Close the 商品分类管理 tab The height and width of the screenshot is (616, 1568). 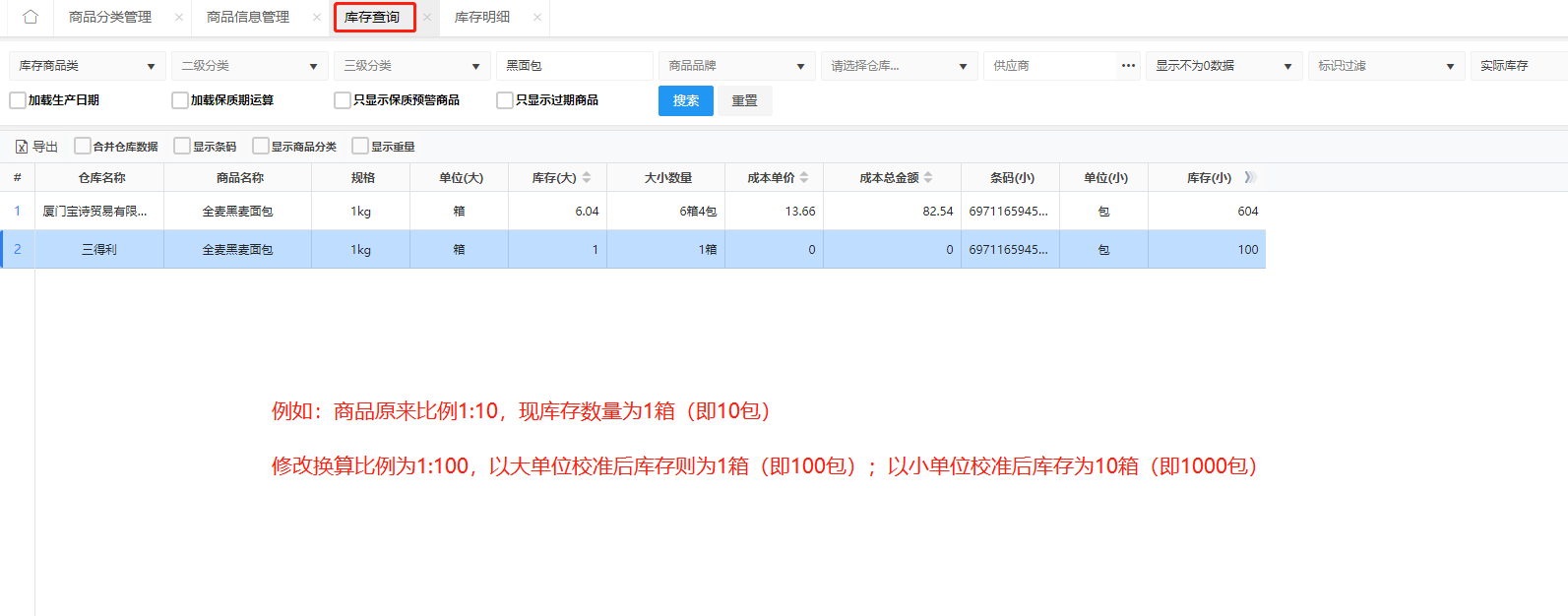pos(179,17)
